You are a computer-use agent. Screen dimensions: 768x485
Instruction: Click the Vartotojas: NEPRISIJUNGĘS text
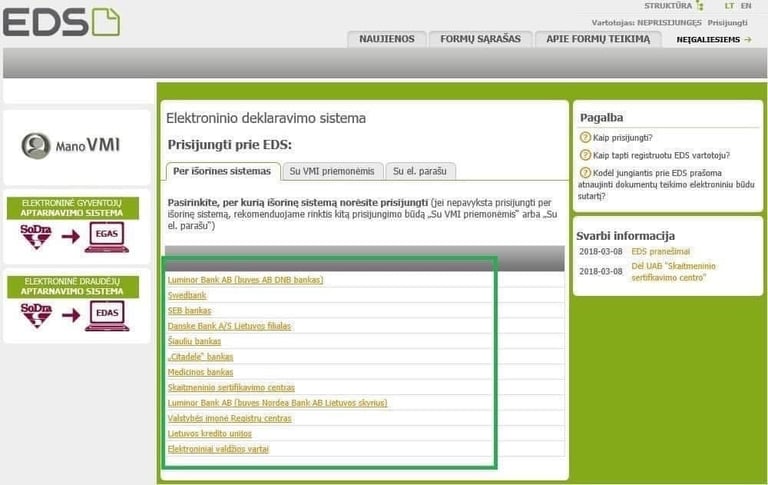(647, 23)
